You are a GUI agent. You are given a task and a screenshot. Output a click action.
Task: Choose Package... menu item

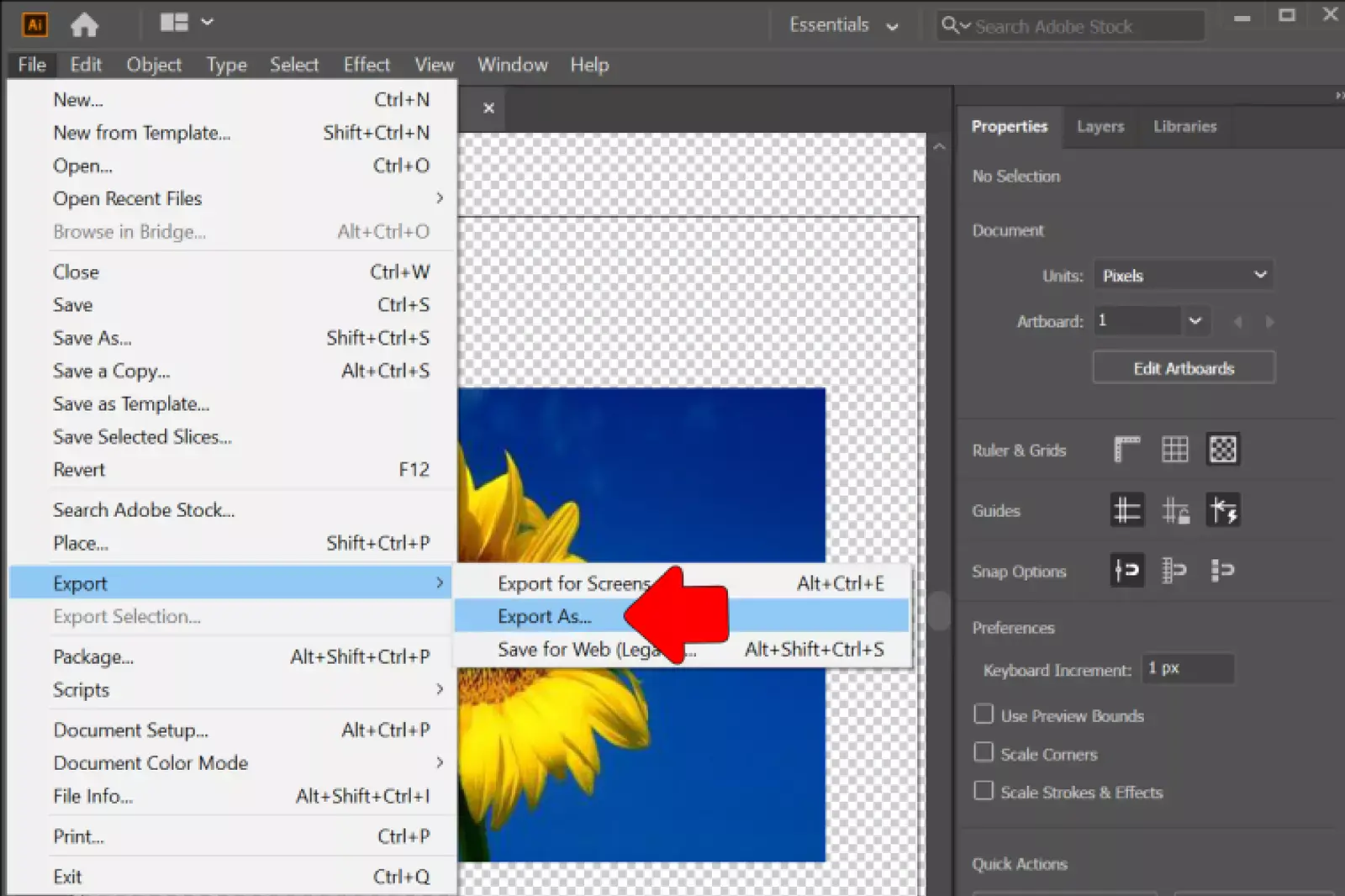tap(232, 656)
